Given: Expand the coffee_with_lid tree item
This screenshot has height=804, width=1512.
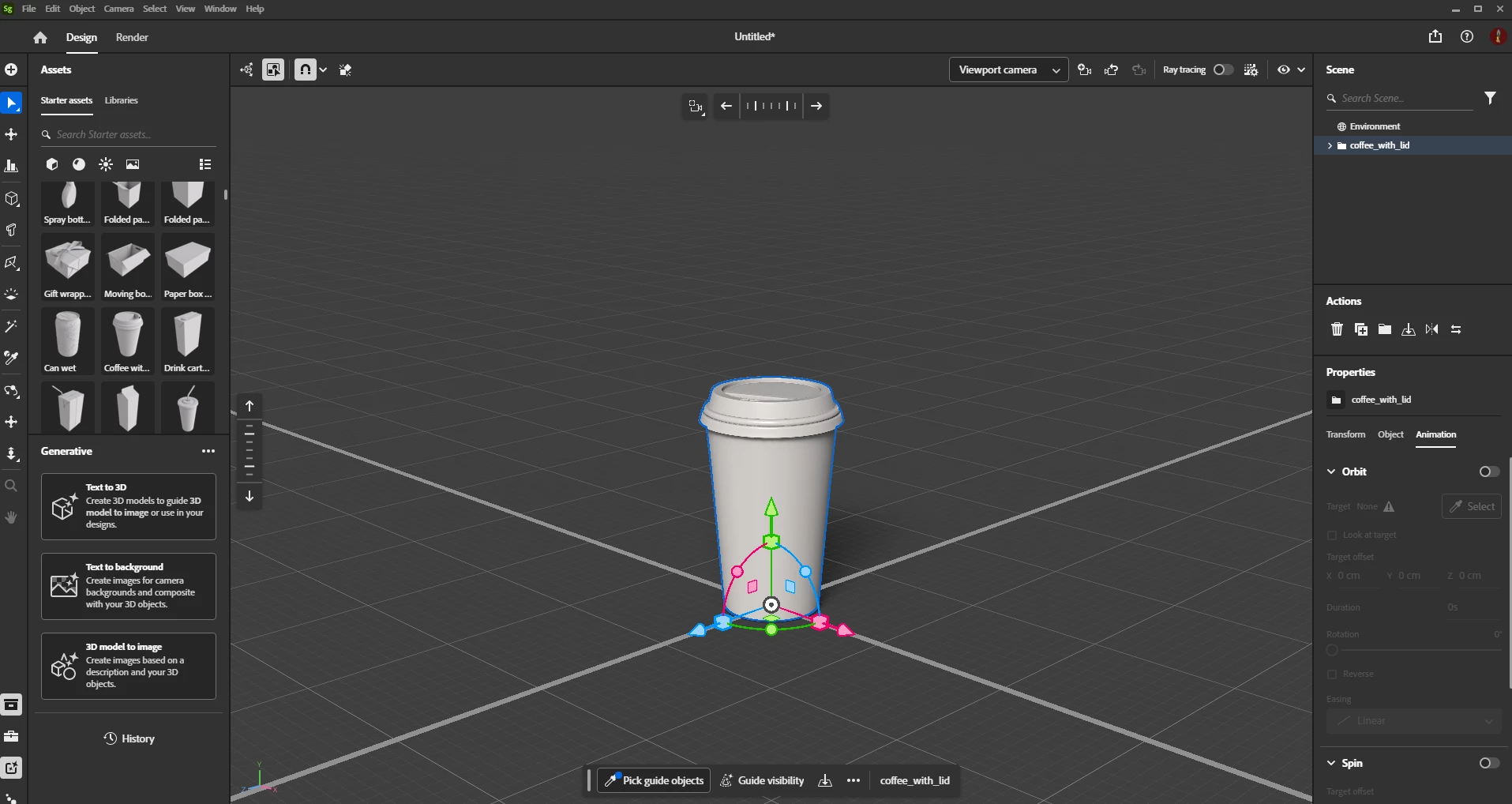Looking at the screenshot, I should (x=1330, y=145).
